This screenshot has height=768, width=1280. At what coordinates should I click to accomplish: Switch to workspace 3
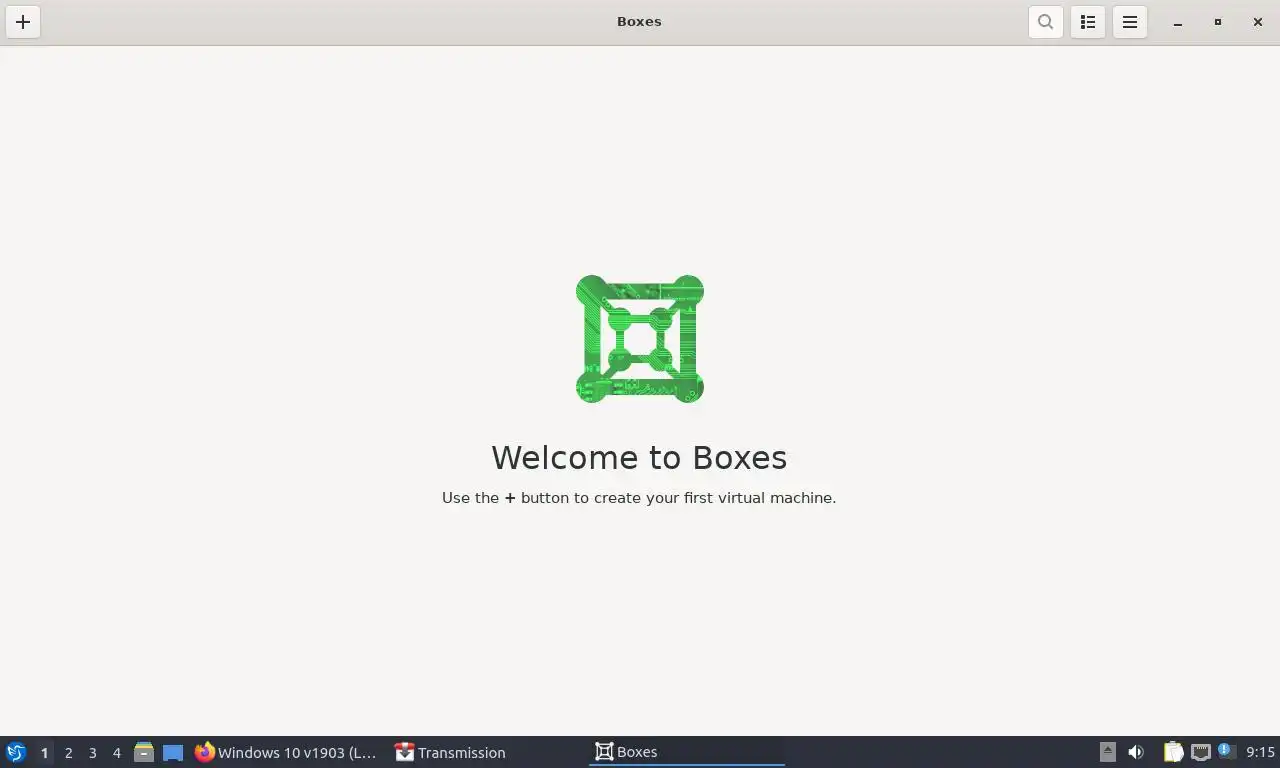[92, 752]
